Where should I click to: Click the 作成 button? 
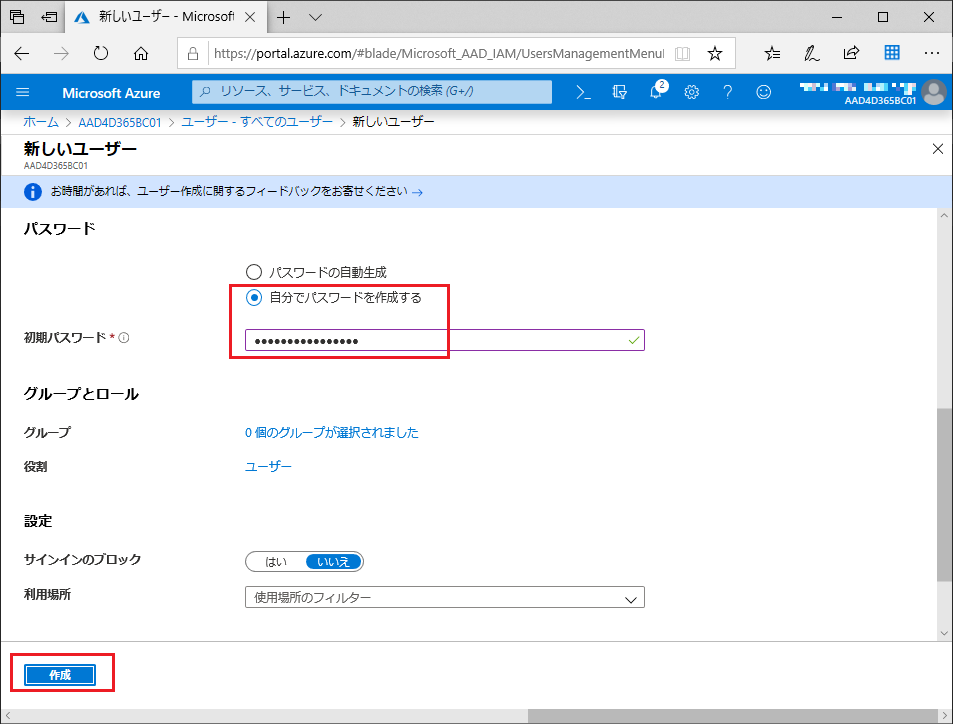click(60, 675)
